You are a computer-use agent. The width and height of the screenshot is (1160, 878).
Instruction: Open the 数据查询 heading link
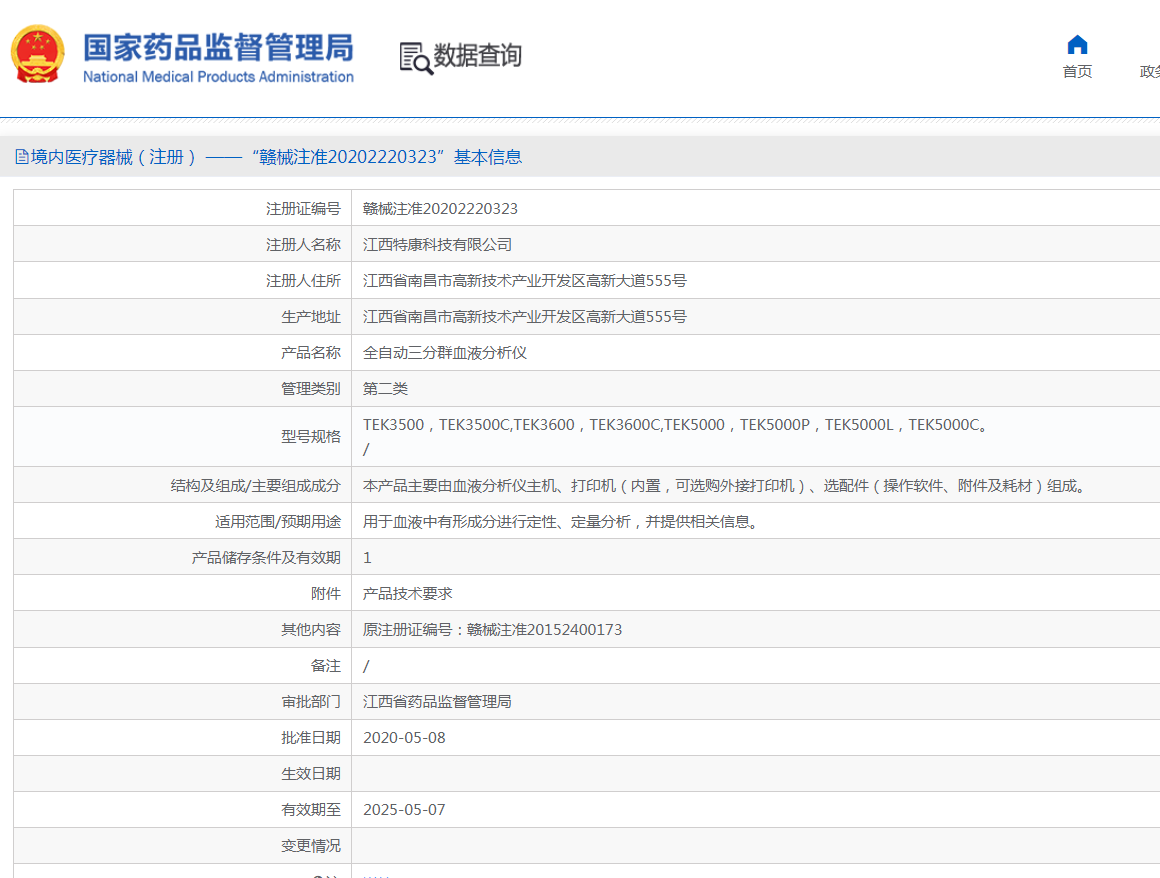(x=477, y=55)
